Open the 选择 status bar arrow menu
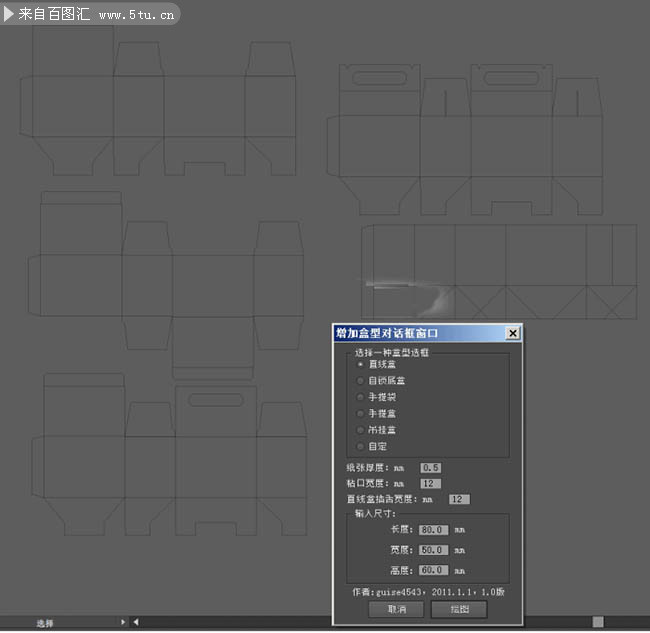The image size is (650, 633). (x=124, y=622)
